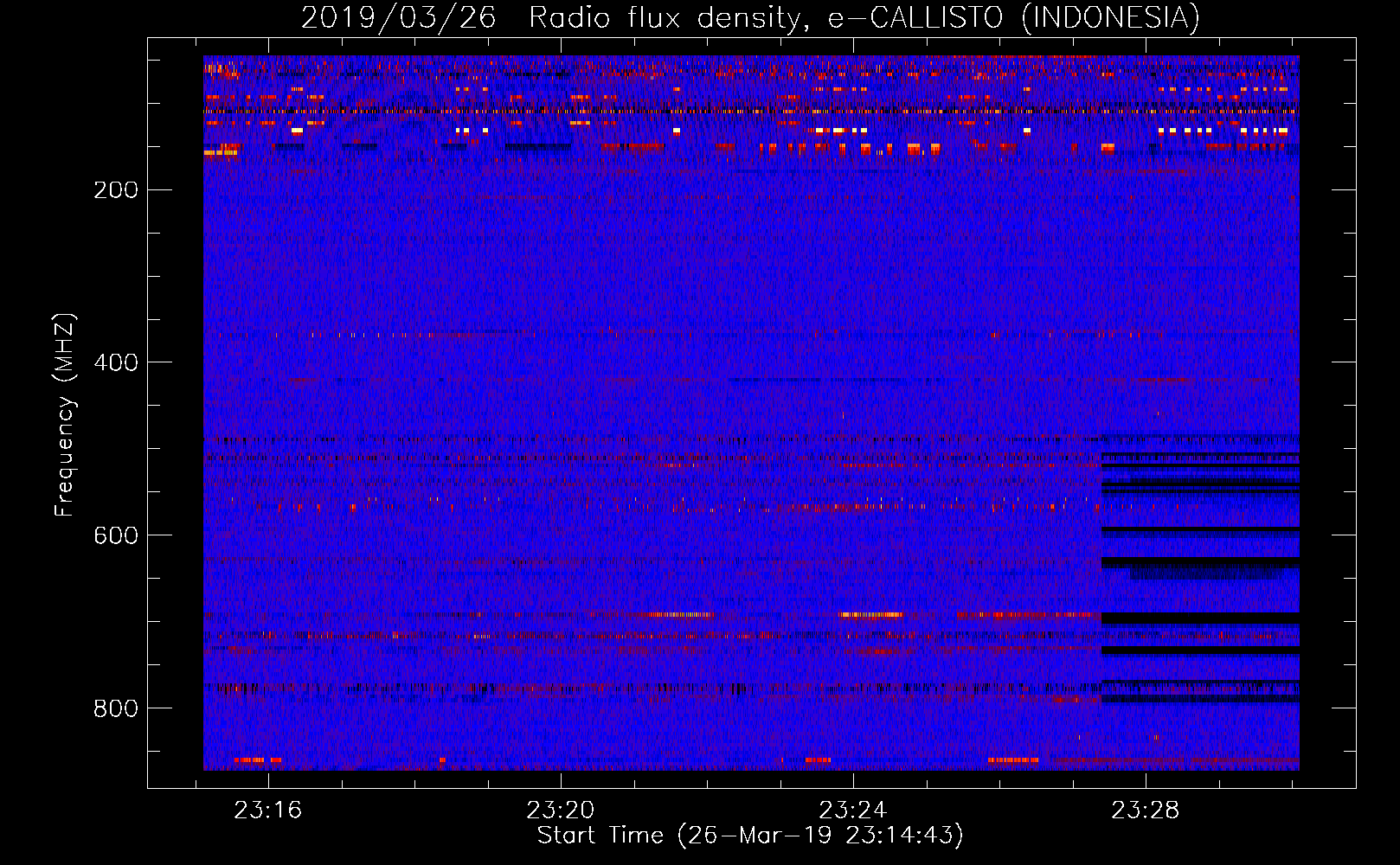The image size is (1400, 865).
Task: Click the 23:28 time tick label
Action: point(1146,811)
